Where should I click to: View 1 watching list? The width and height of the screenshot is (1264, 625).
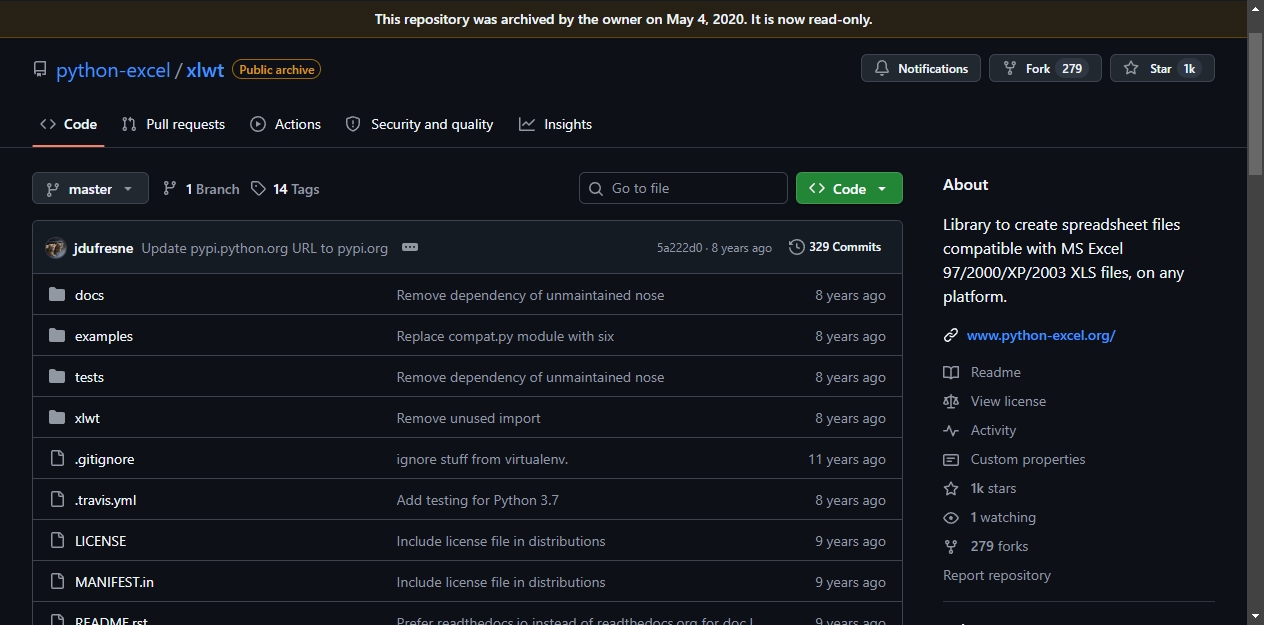coord(1003,517)
